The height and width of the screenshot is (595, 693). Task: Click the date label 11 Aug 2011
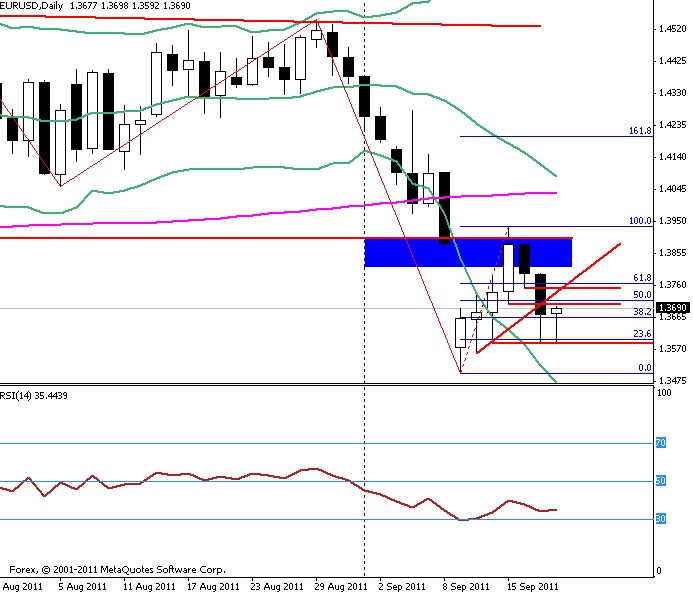pos(149,587)
